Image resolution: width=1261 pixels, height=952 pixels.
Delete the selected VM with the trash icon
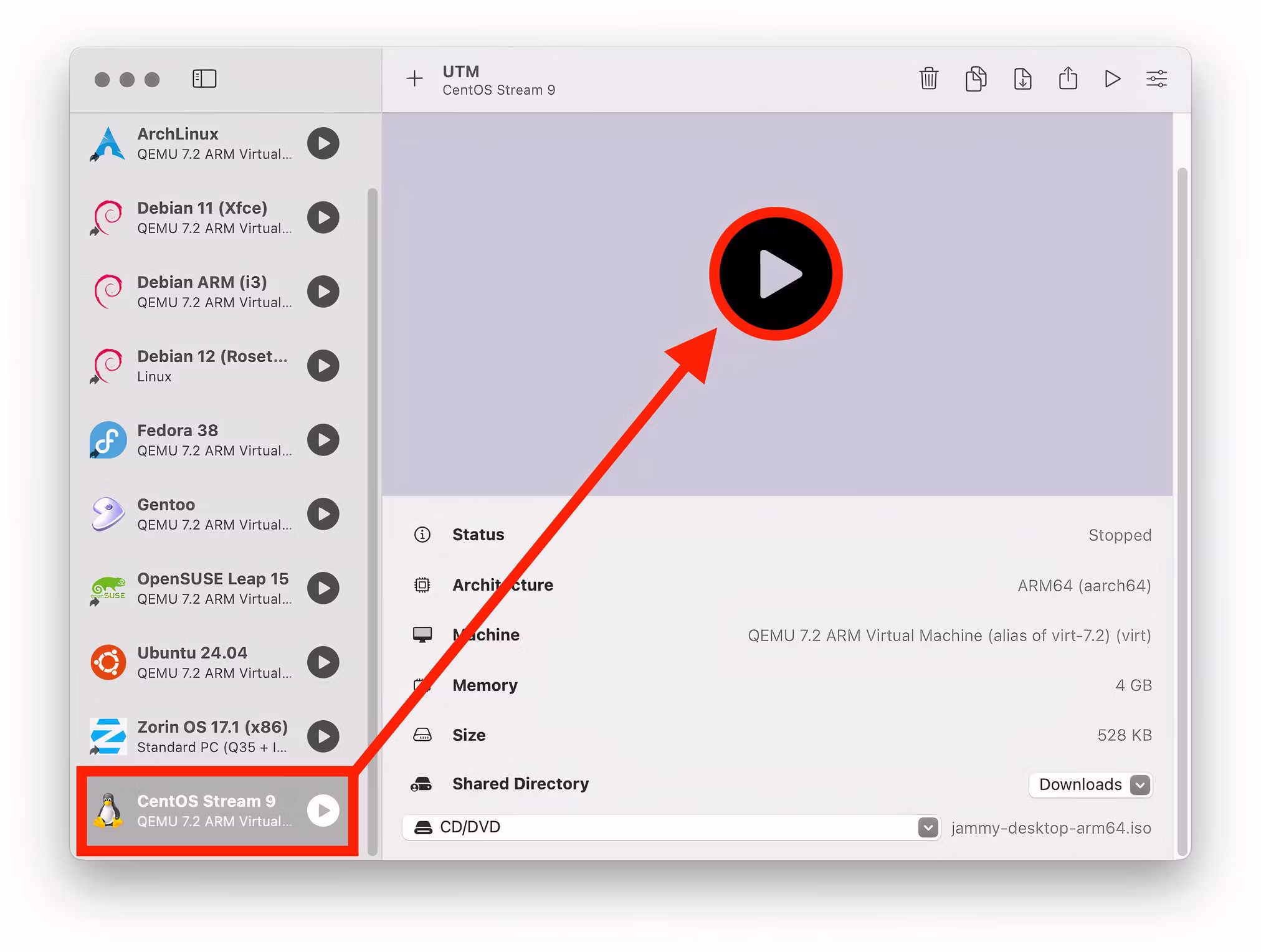[x=928, y=79]
